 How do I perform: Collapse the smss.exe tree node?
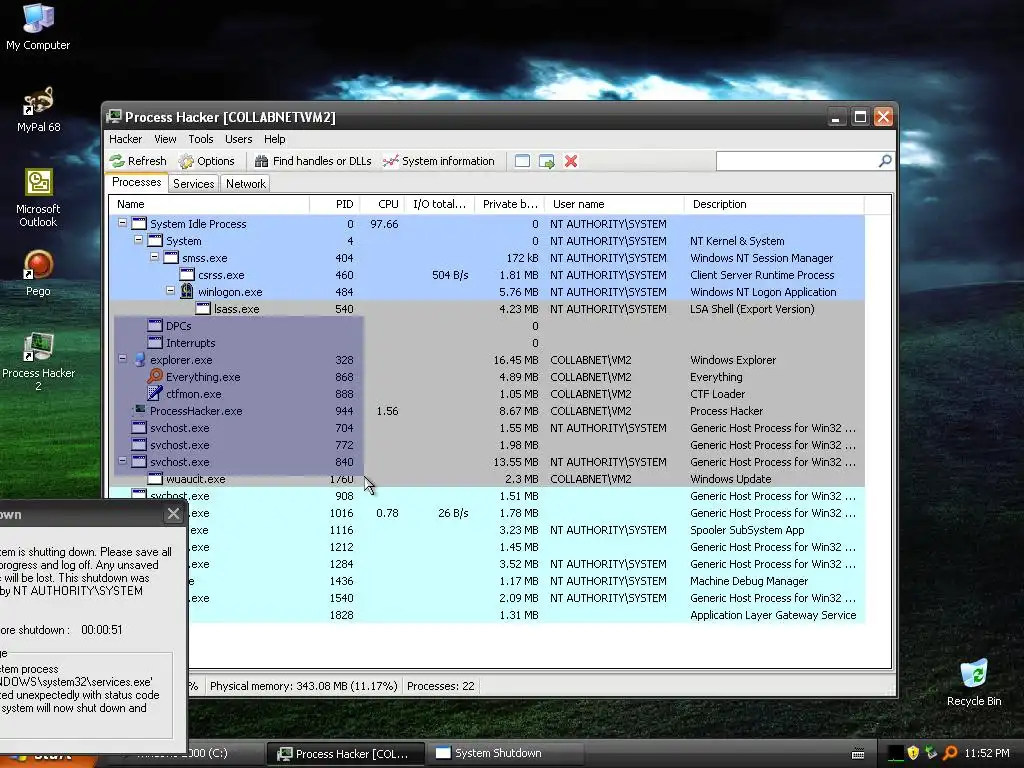point(154,257)
